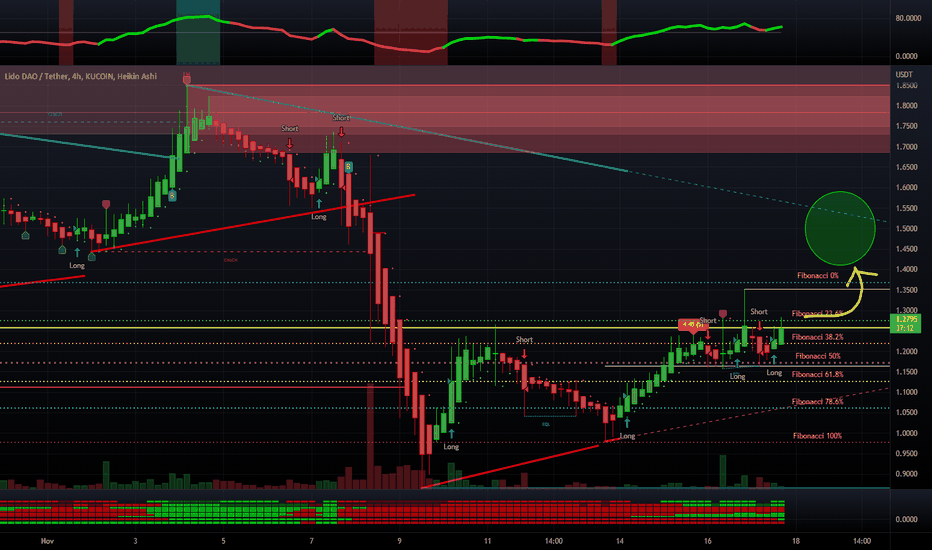Click the 1.8000 price axis label

[x=906, y=106]
